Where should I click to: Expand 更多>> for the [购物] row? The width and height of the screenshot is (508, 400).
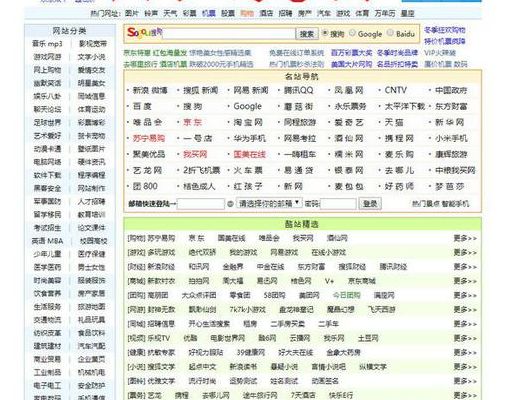pos(465,238)
